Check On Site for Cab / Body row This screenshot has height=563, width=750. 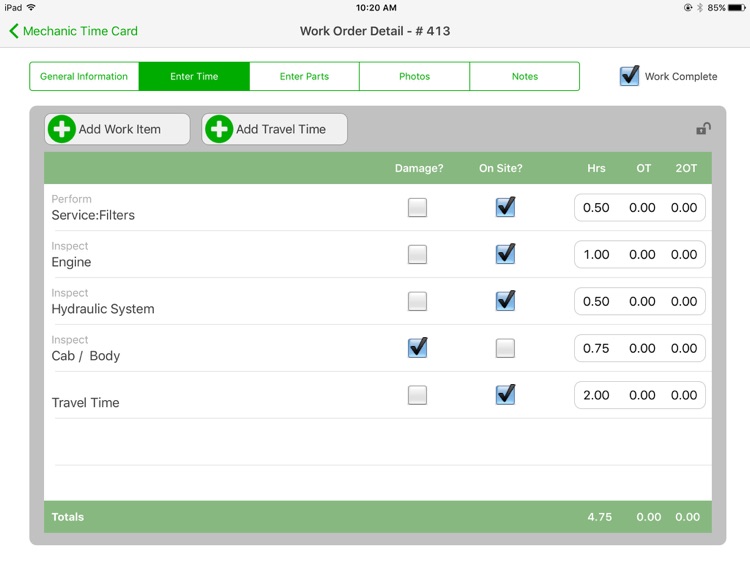click(505, 348)
